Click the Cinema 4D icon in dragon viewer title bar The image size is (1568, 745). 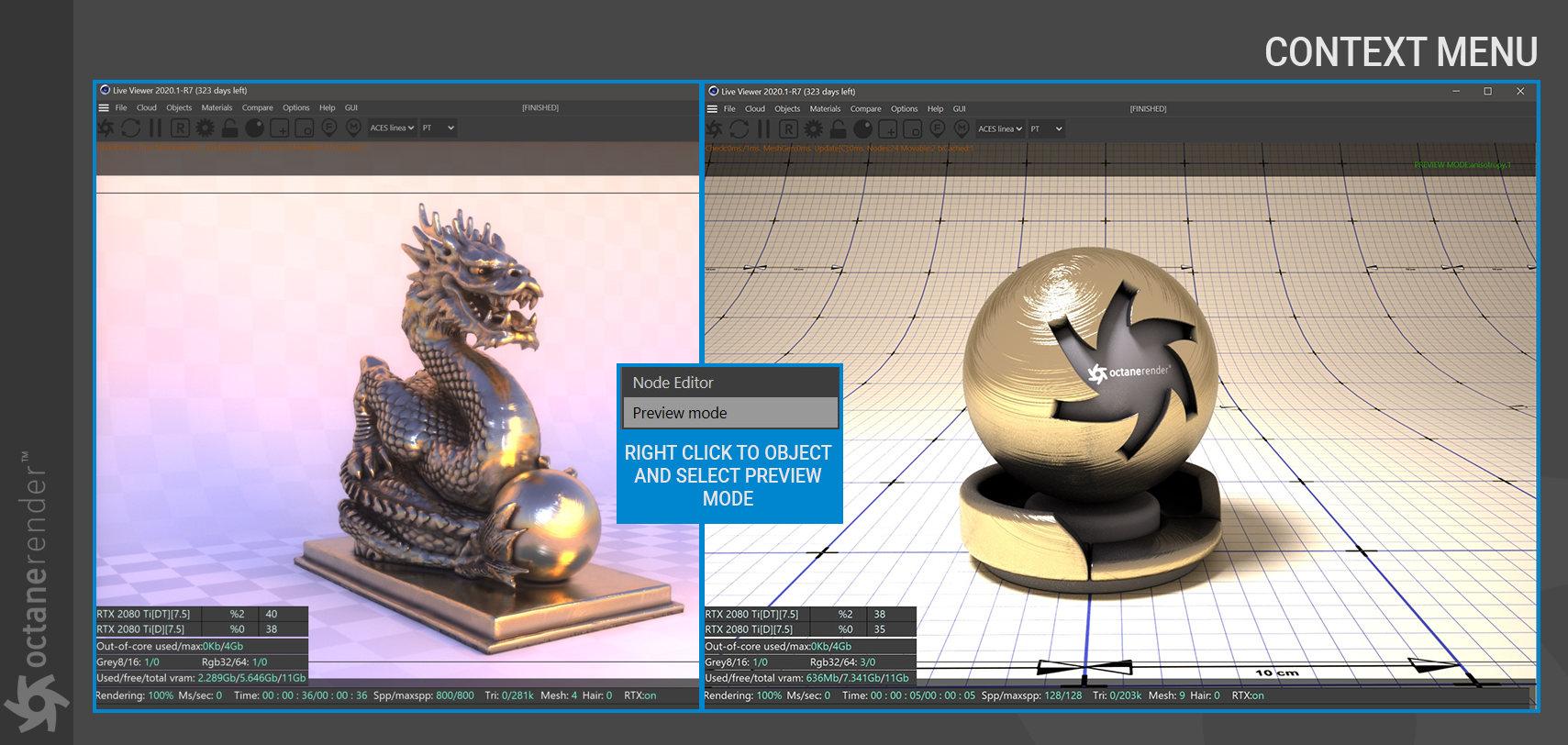tap(105, 90)
